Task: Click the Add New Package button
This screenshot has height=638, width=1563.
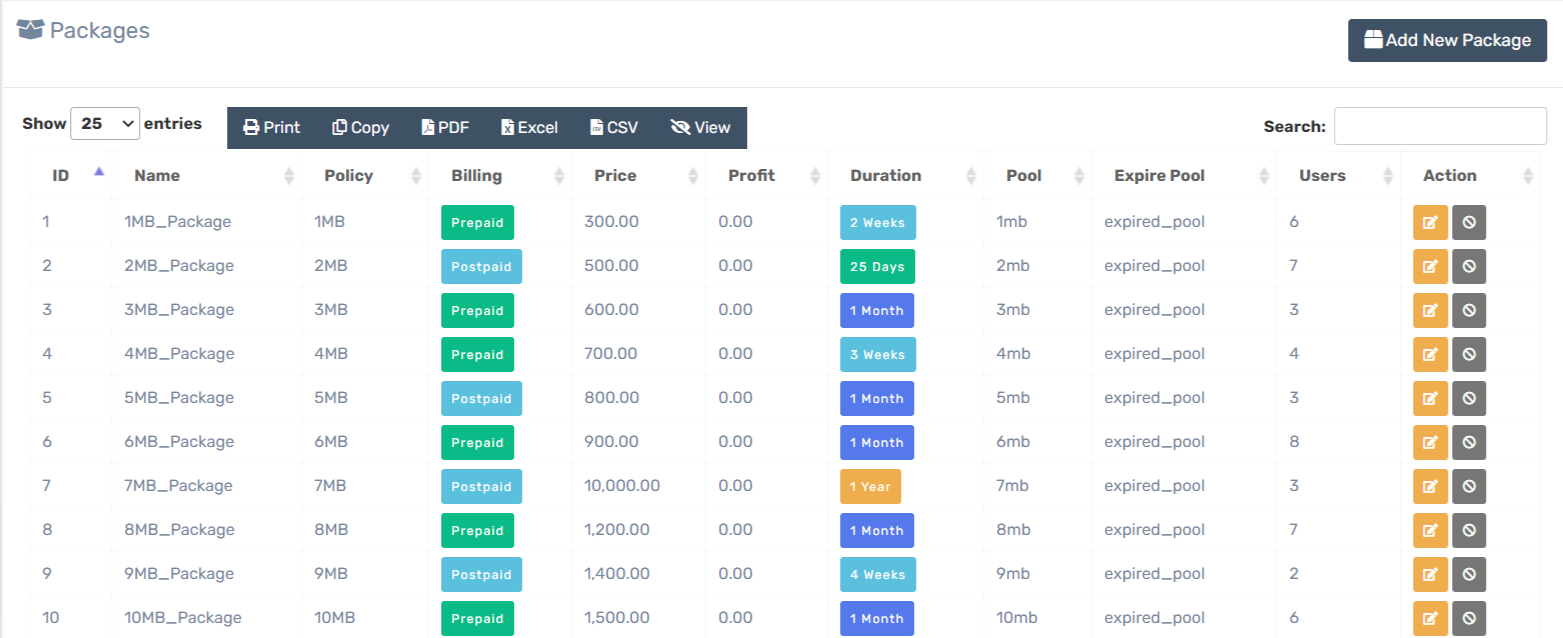Action: (x=1447, y=41)
